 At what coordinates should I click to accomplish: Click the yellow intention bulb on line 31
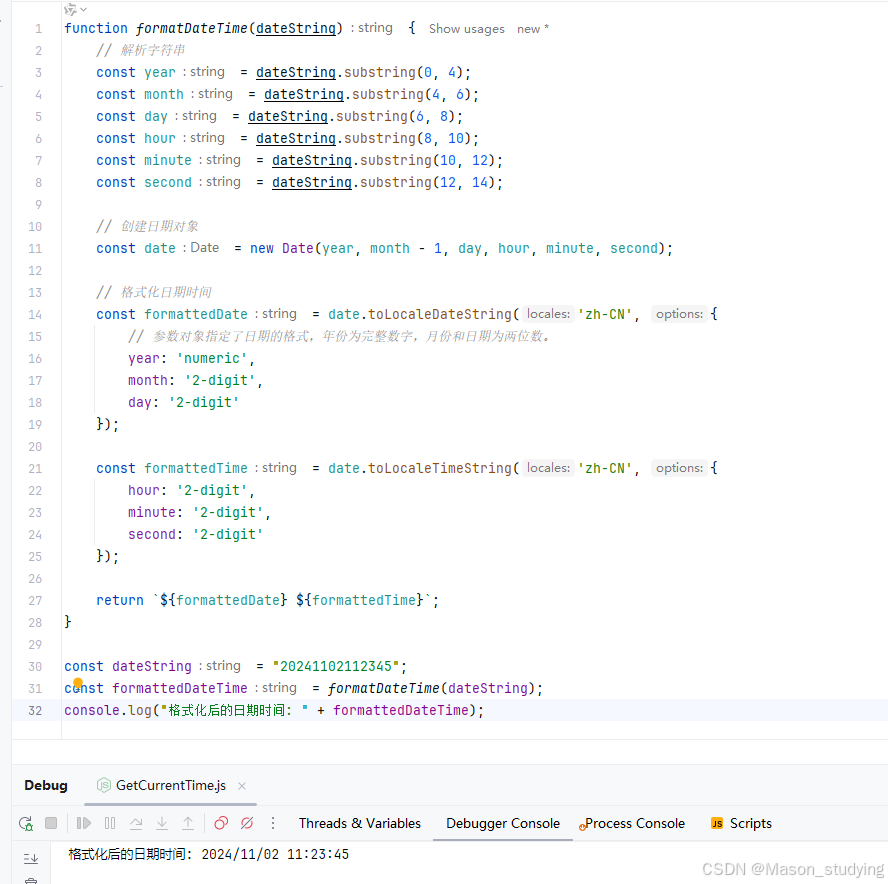click(x=78, y=683)
